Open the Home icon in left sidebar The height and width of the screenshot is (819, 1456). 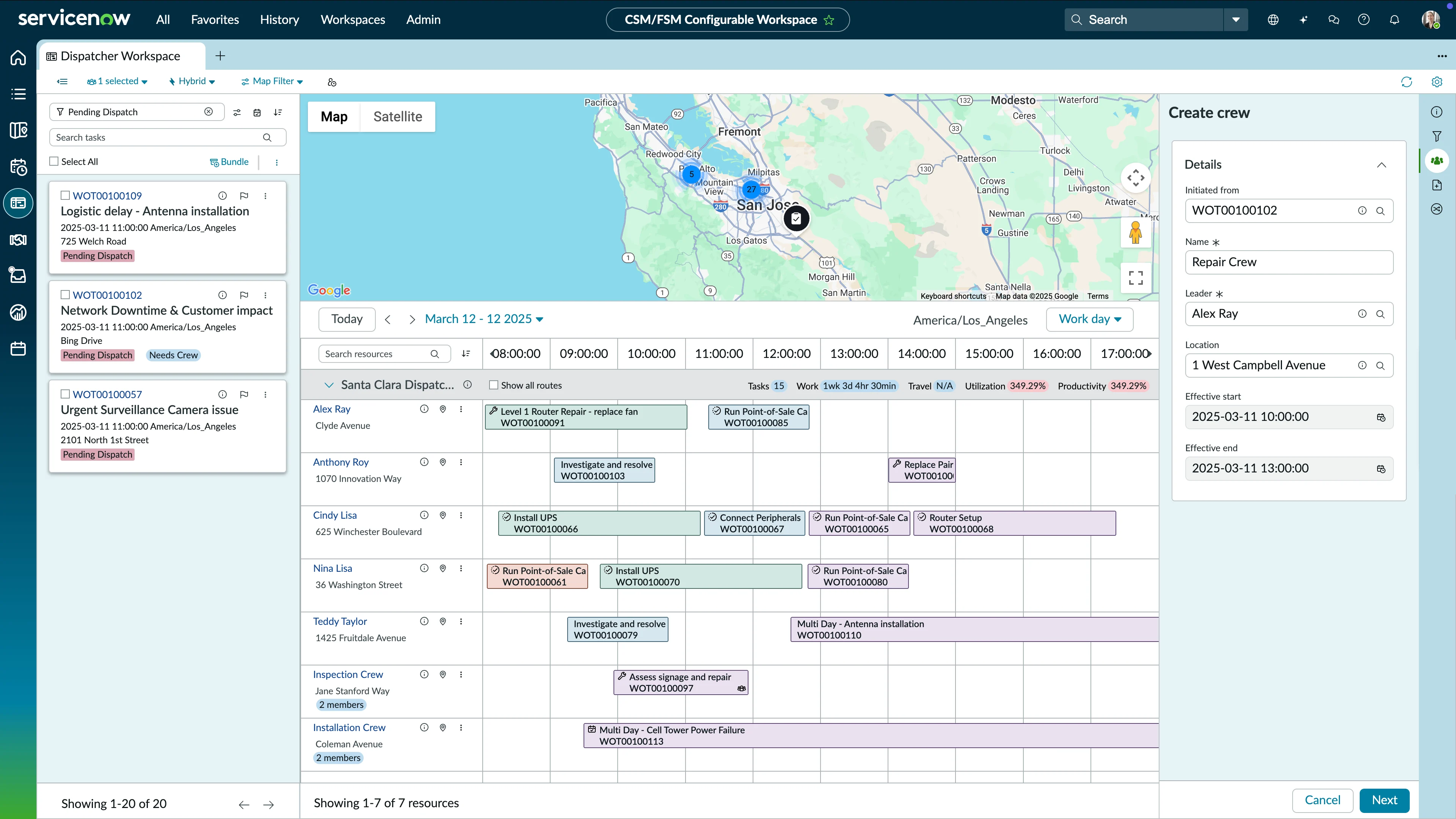pyautogui.click(x=17, y=57)
